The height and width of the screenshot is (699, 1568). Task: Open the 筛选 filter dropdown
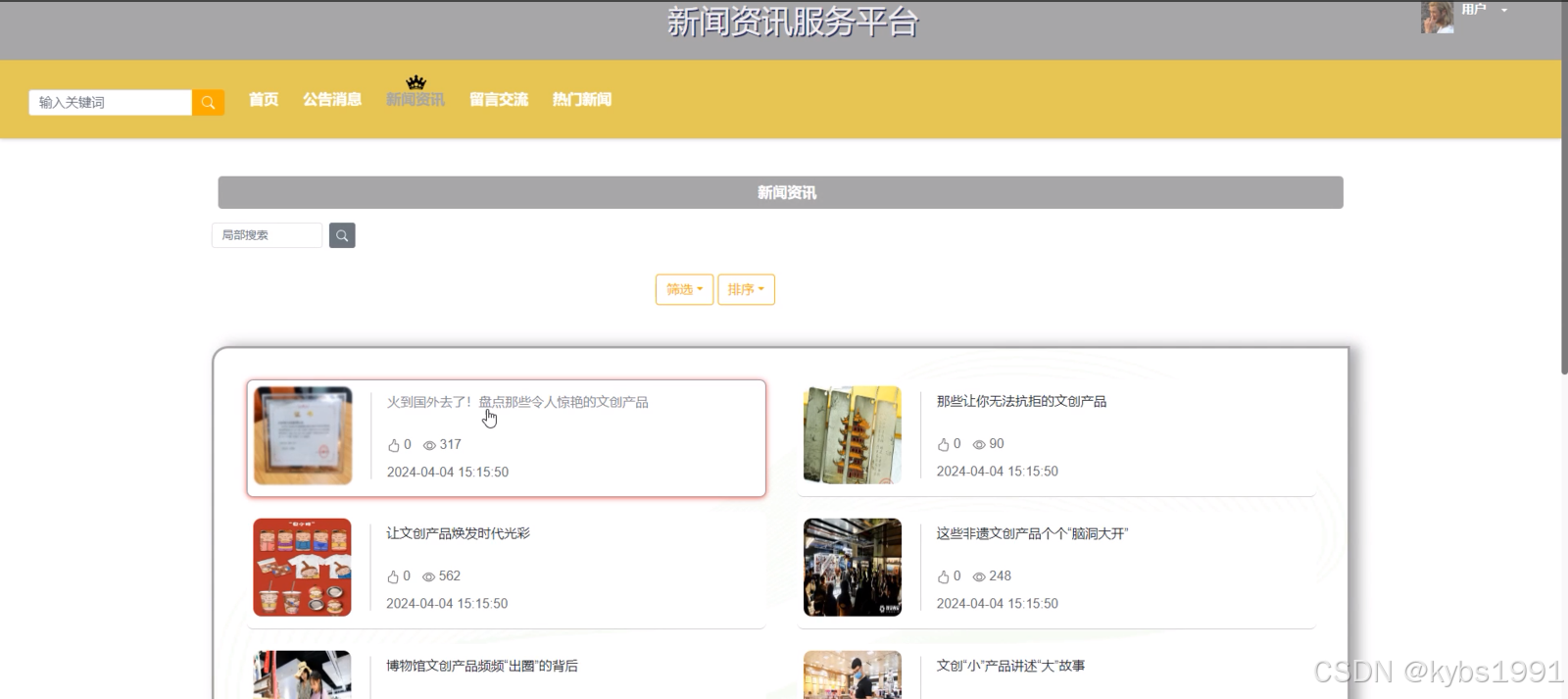684,289
